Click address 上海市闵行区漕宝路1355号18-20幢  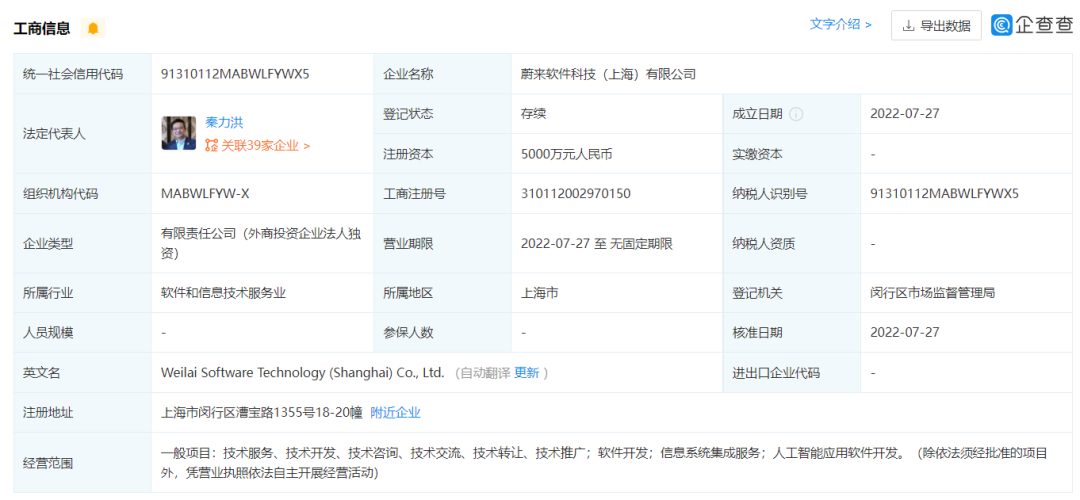[x=261, y=413]
